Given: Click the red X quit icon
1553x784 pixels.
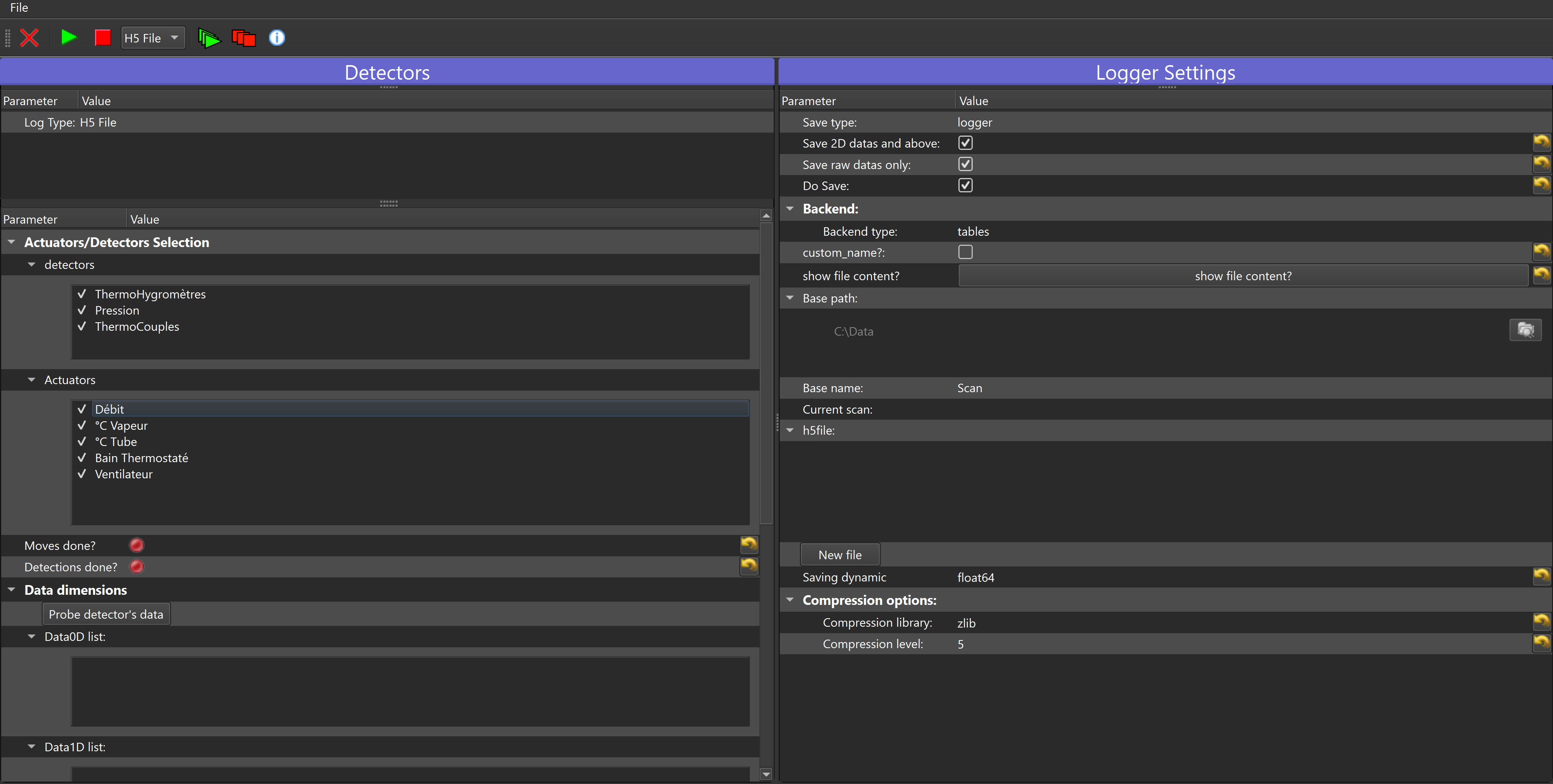Looking at the screenshot, I should [x=29, y=38].
